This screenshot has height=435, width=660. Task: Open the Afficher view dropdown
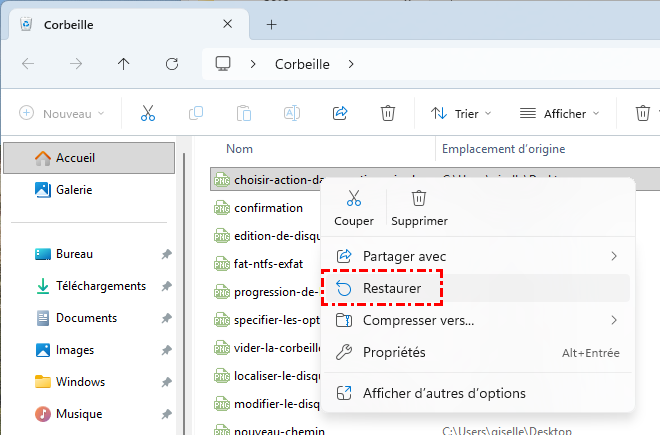(559, 113)
